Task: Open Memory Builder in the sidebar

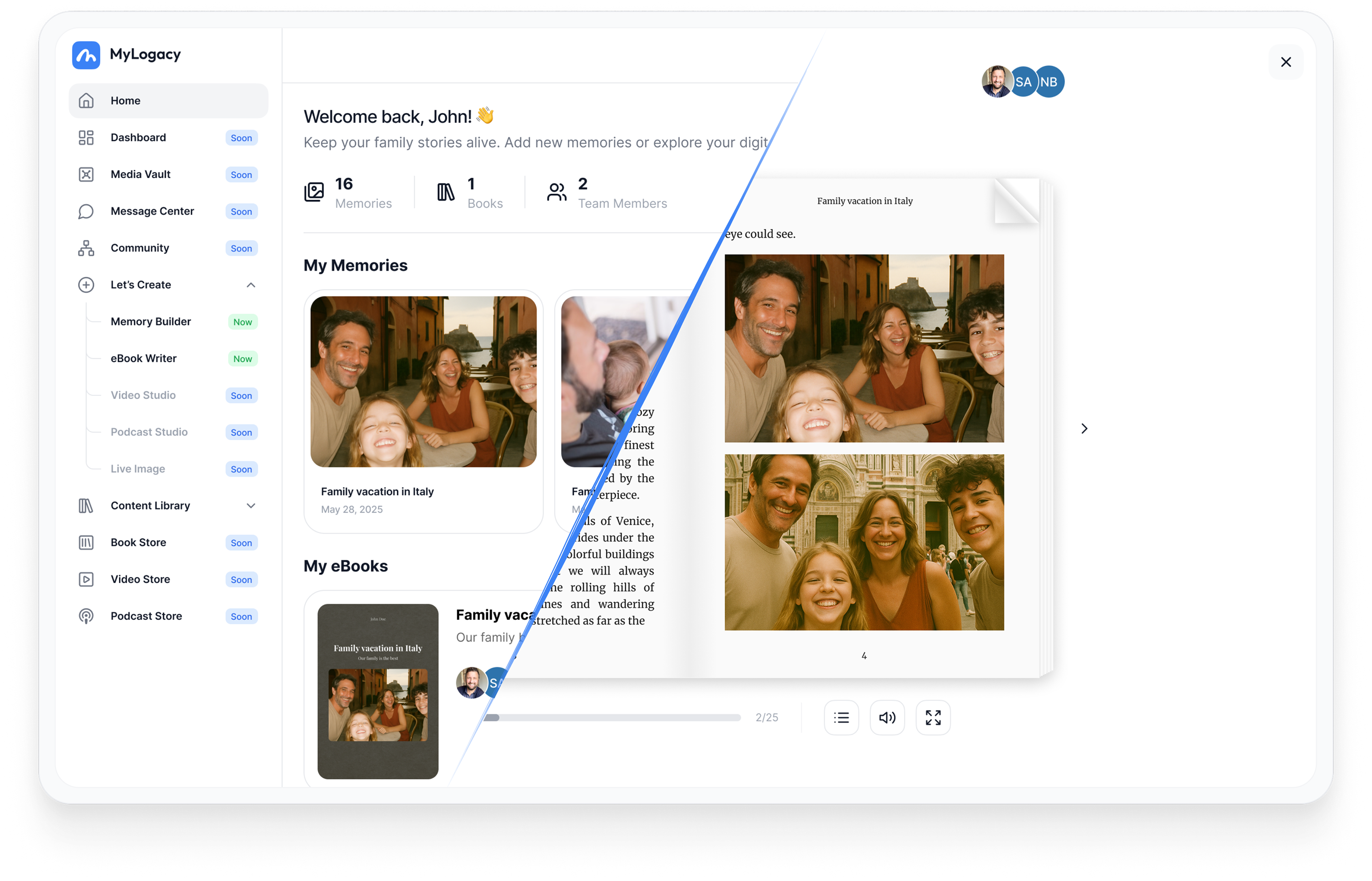Action: pos(151,322)
